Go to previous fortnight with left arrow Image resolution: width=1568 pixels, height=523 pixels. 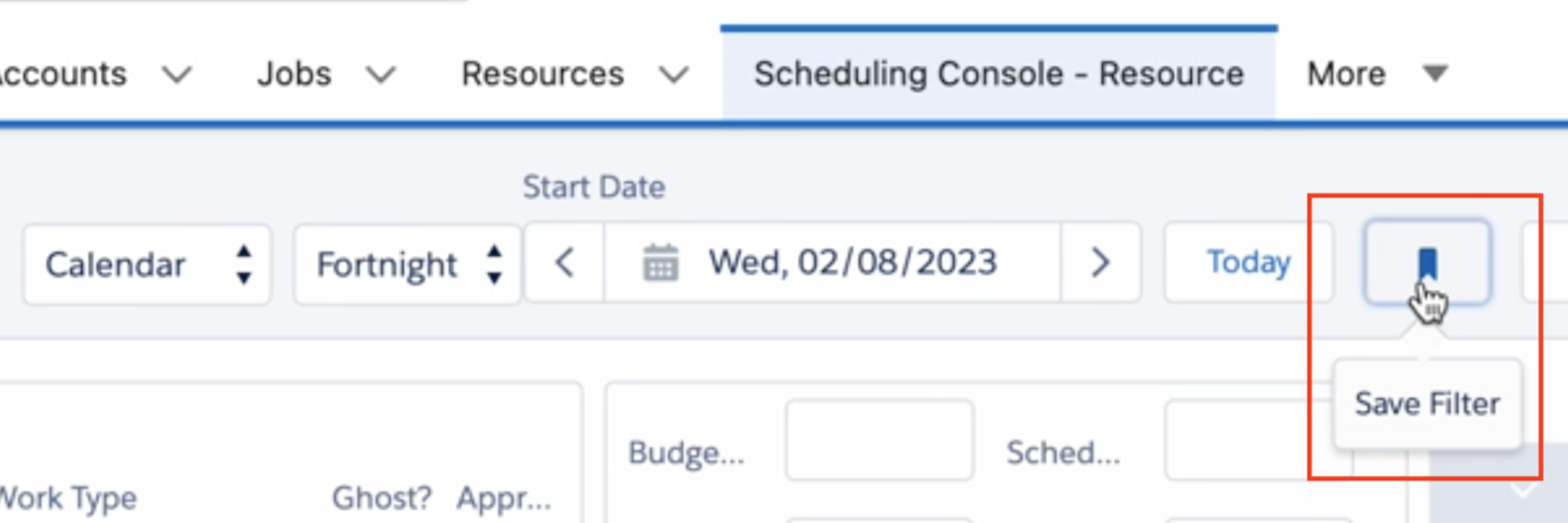[x=564, y=262]
